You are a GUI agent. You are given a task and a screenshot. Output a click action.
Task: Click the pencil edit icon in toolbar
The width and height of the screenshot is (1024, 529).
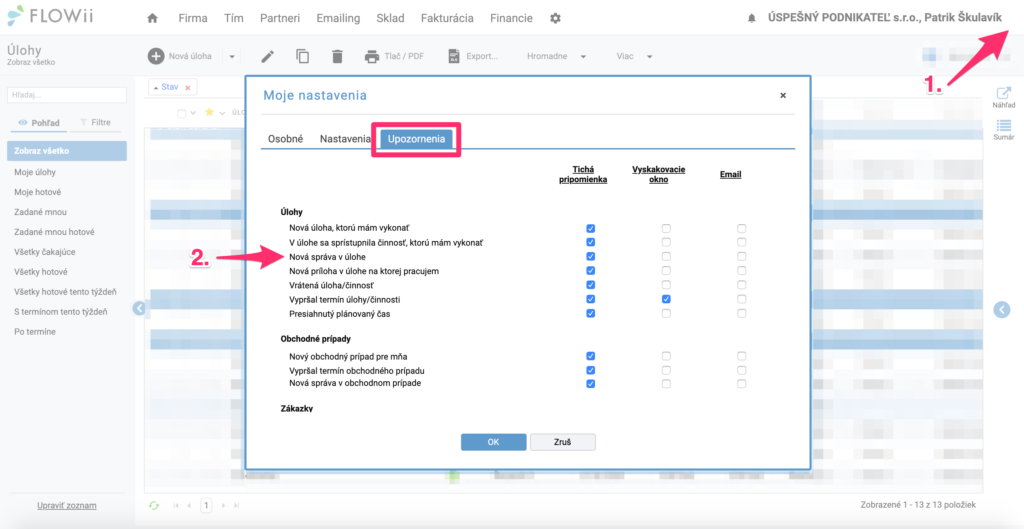click(267, 56)
